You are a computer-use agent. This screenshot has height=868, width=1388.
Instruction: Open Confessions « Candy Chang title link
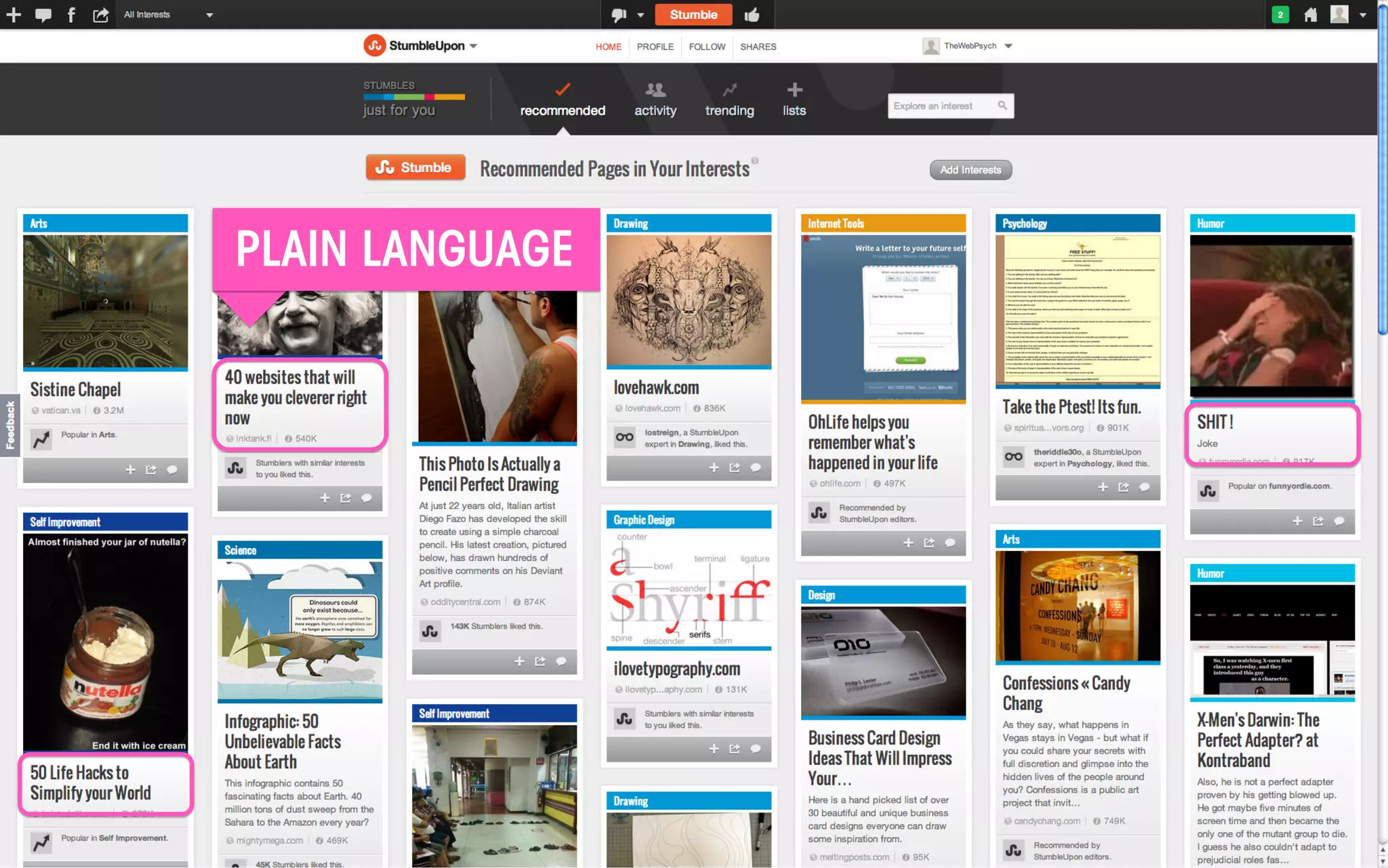click(1066, 693)
